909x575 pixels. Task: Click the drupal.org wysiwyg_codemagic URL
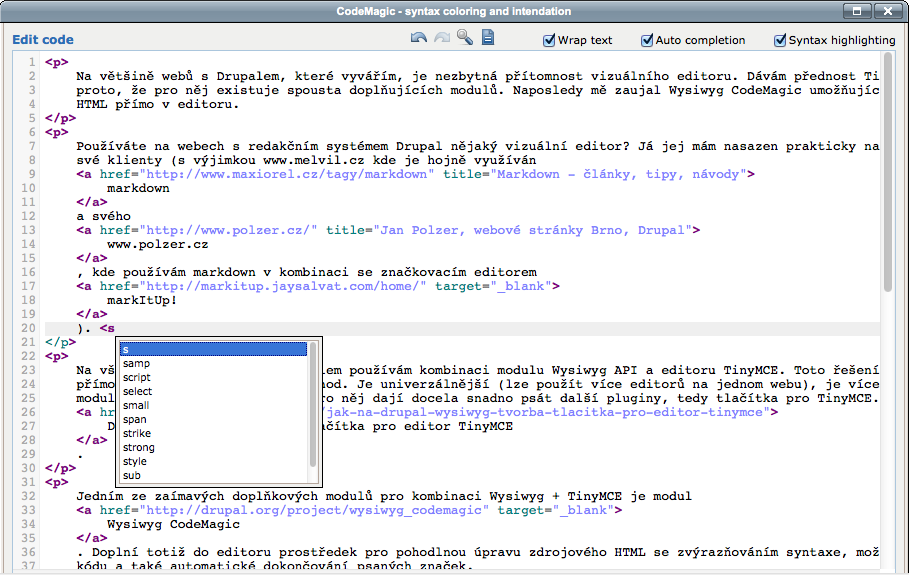[314, 510]
